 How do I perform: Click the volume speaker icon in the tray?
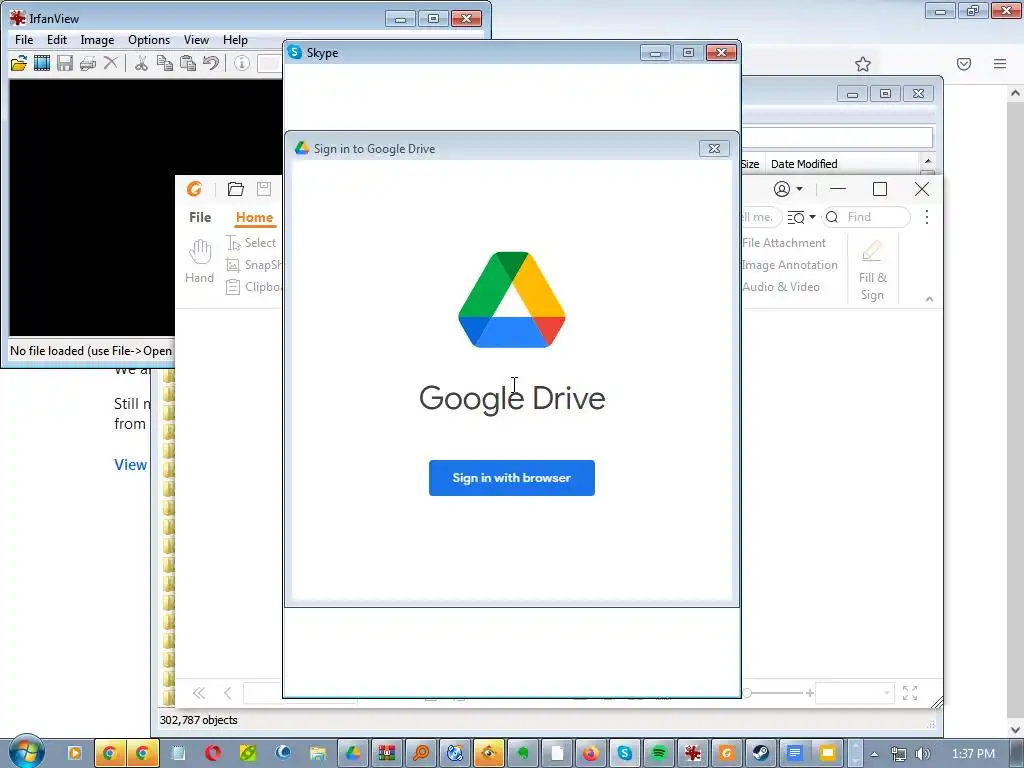click(x=923, y=754)
